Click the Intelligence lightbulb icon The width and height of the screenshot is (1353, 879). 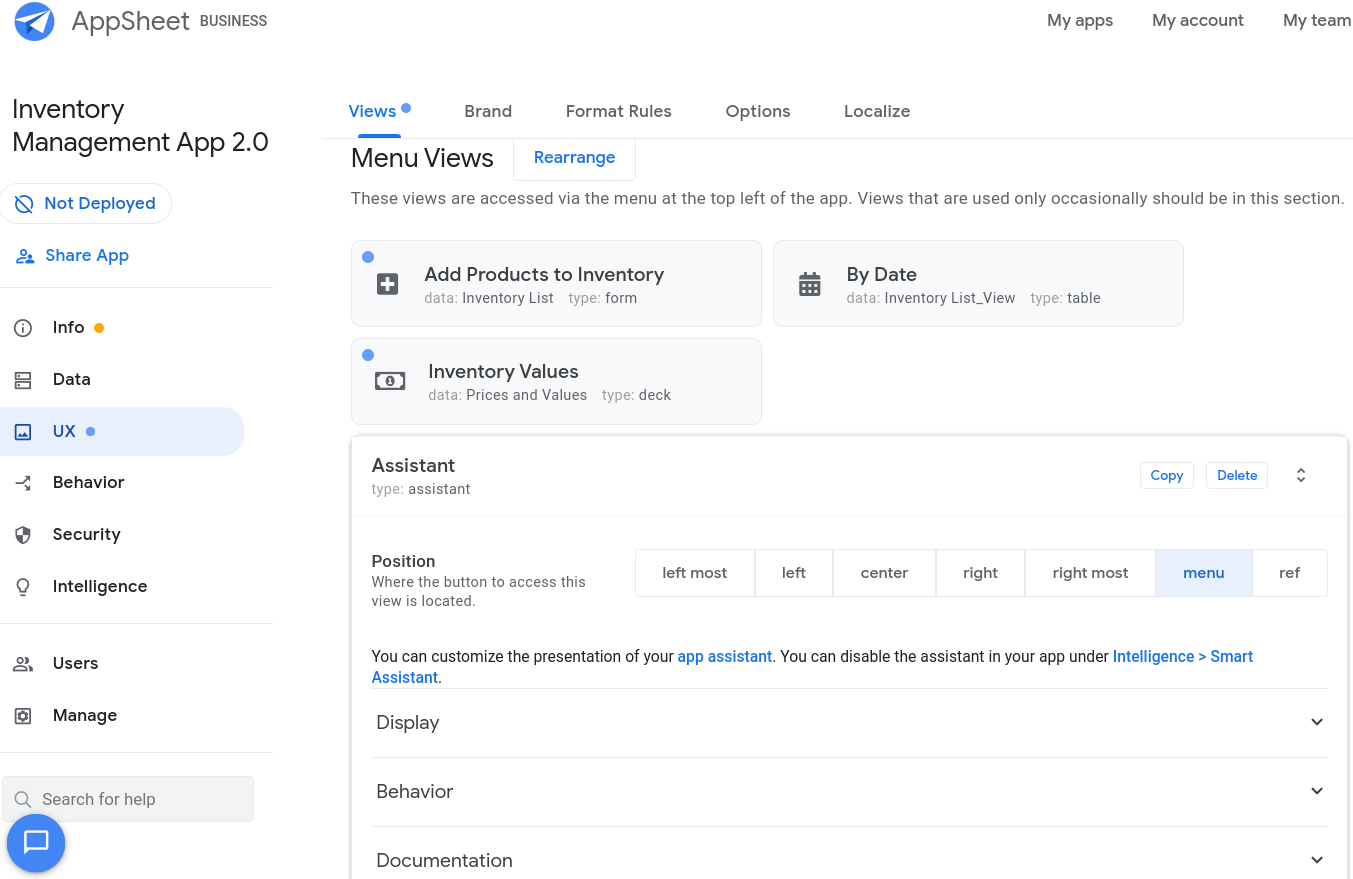tap(23, 587)
